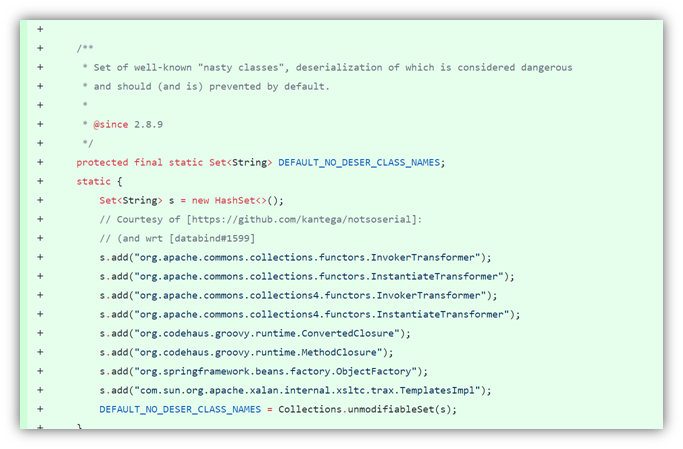Click the groovy MethodClosure string line

click(x=246, y=352)
